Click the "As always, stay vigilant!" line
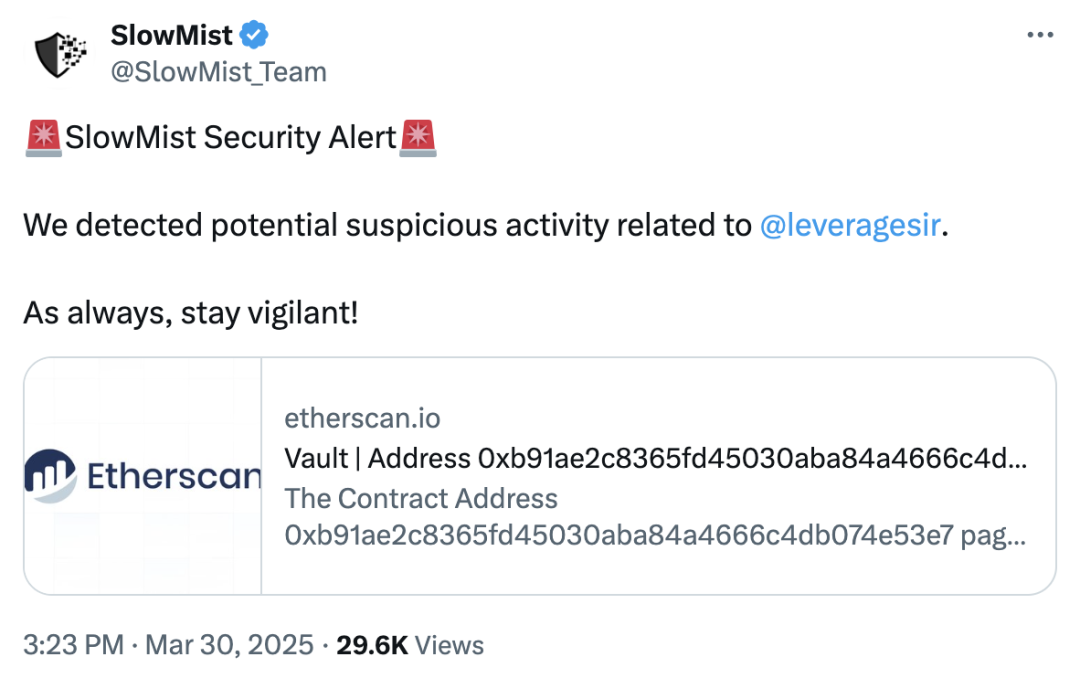The height and width of the screenshot is (678, 1080). tap(190, 315)
